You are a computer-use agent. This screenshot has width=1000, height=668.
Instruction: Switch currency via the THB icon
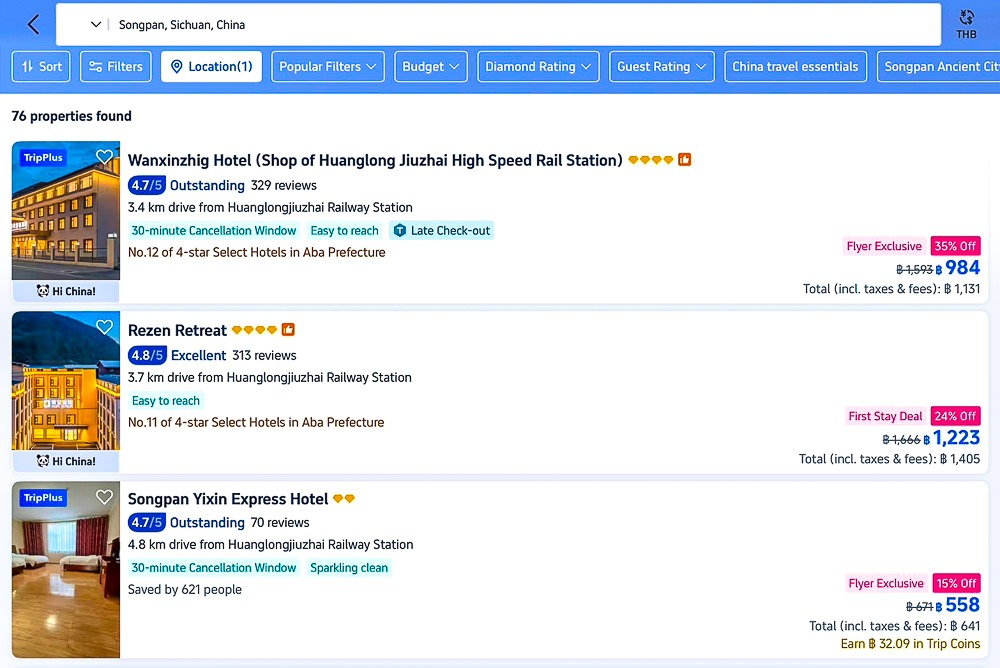click(x=965, y=24)
